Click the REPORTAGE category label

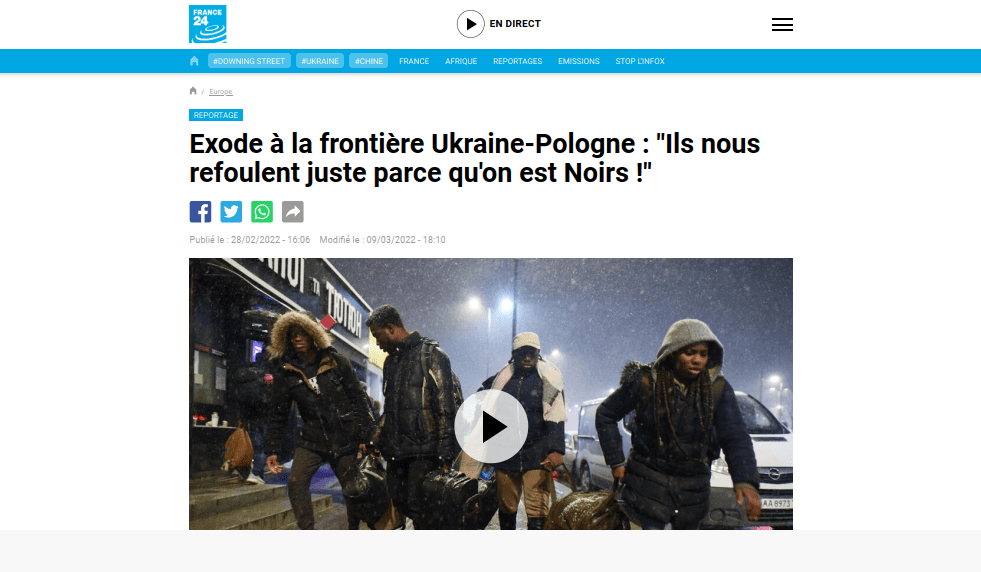(x=216, y=115)
